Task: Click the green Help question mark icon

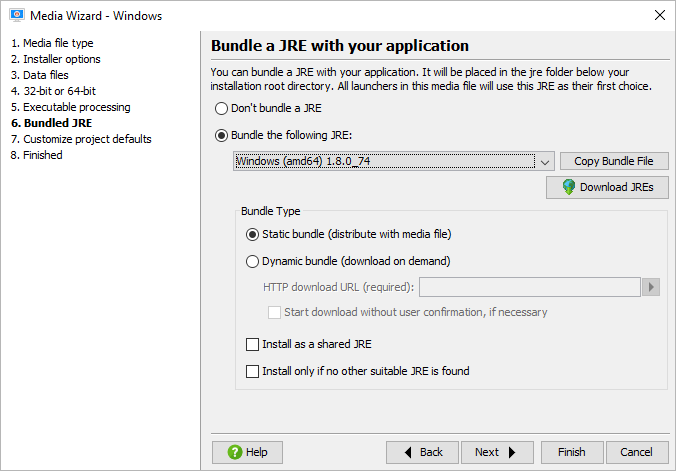Action: click(235, 452)
